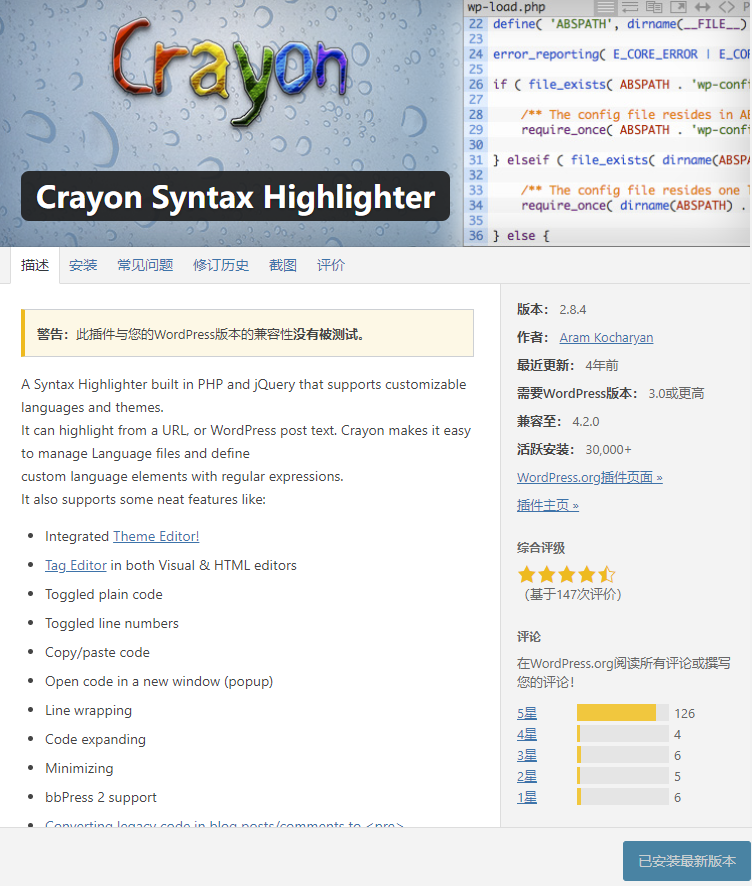Click the Toggled line numbers list item

pyautogui.click(x=112, y=623)
